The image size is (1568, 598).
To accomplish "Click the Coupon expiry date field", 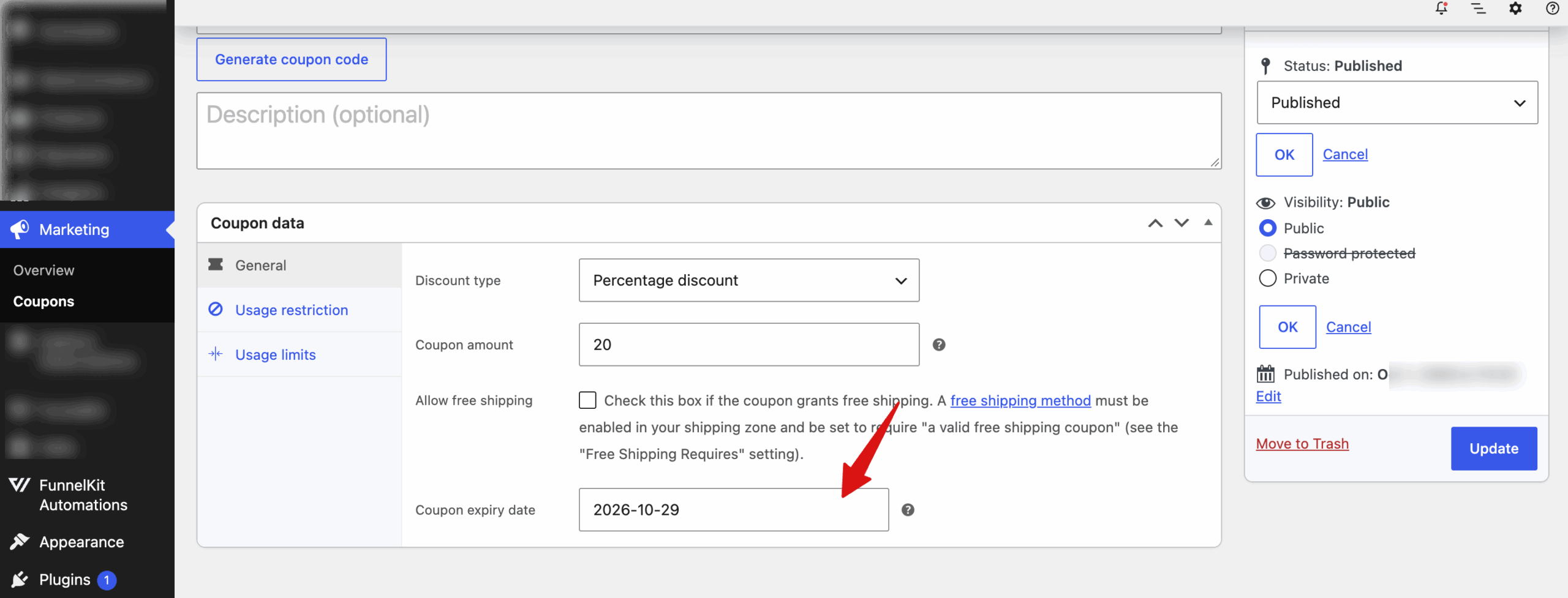I will point(734,510).
